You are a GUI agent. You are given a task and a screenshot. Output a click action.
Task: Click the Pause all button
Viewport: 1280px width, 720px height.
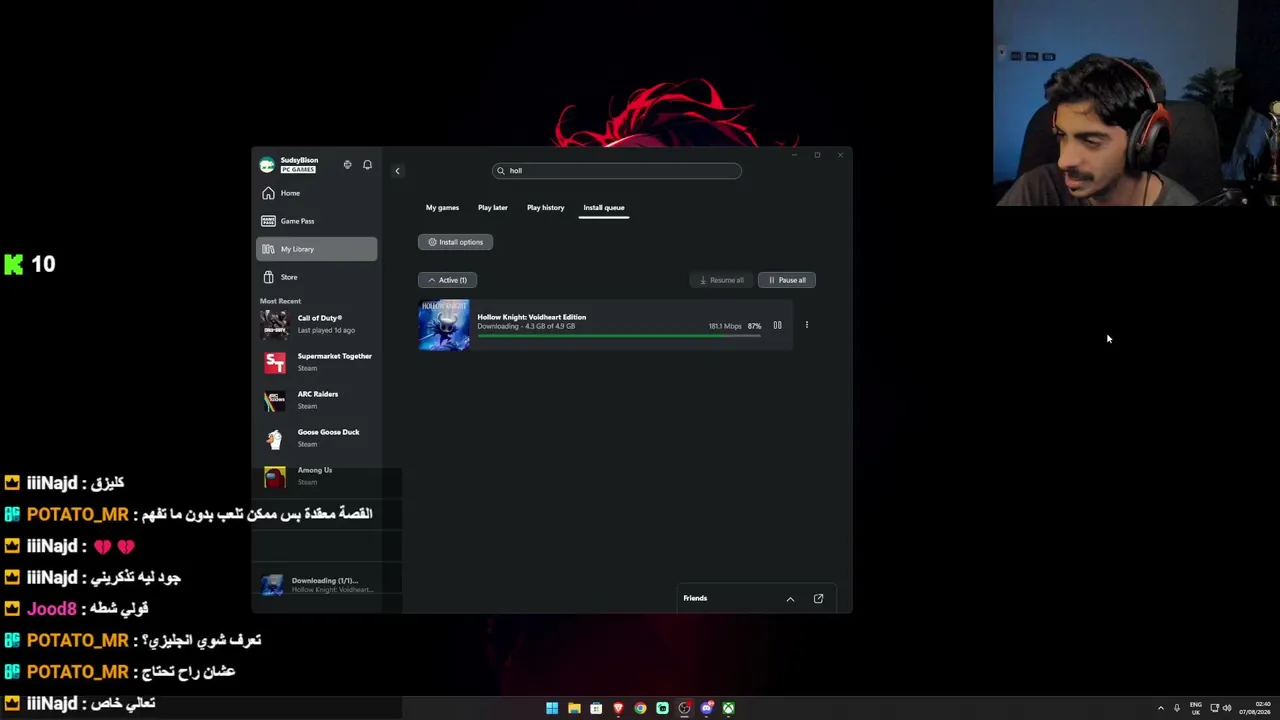787,280
